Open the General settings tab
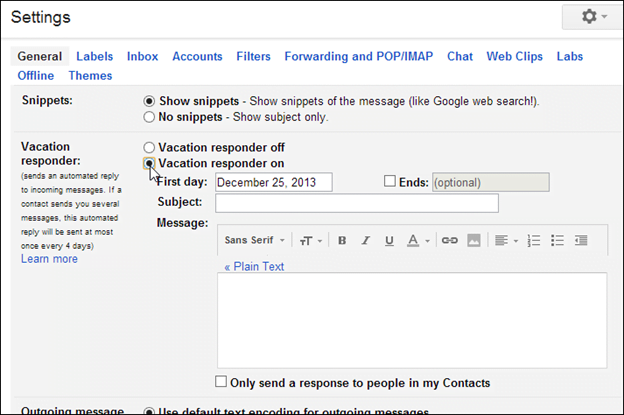This screenshot has height=415, width=624. click(39, 57)
